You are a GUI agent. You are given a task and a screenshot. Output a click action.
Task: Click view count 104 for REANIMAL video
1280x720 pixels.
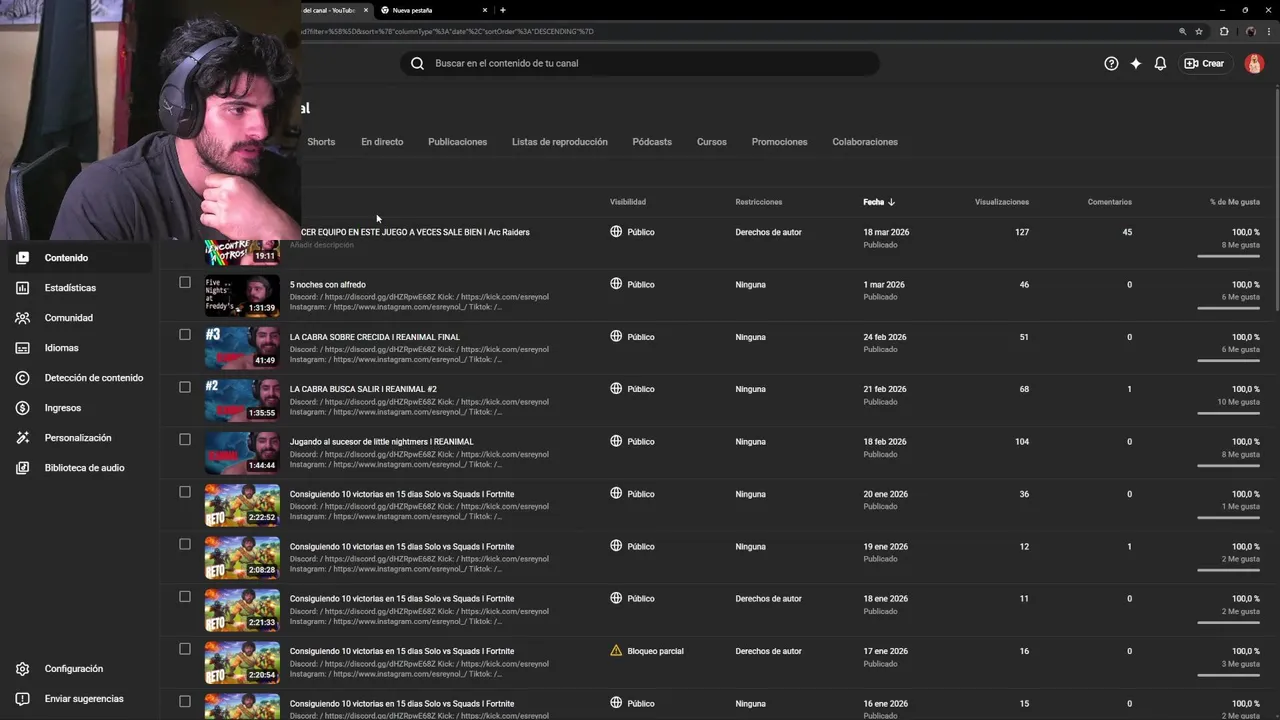(x=1021, y=442)
